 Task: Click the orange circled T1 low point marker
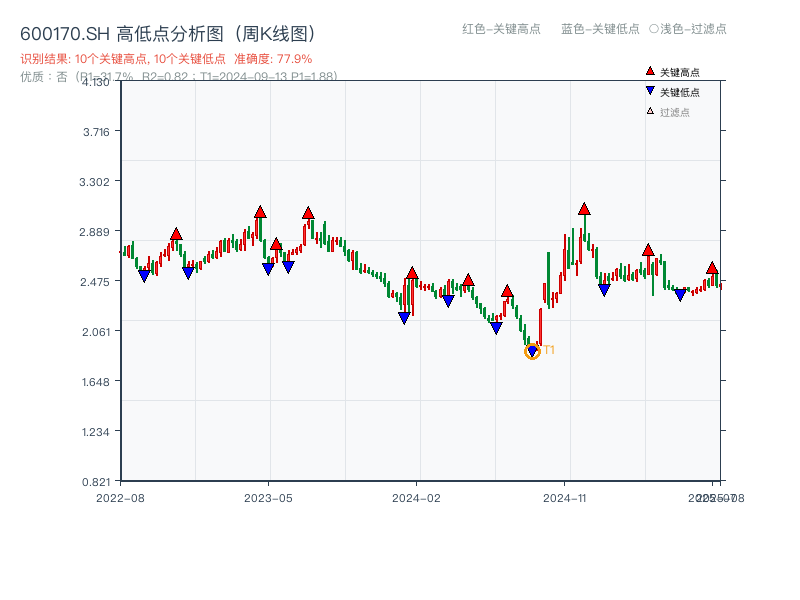pyautogui.click(x=532, y=351)
